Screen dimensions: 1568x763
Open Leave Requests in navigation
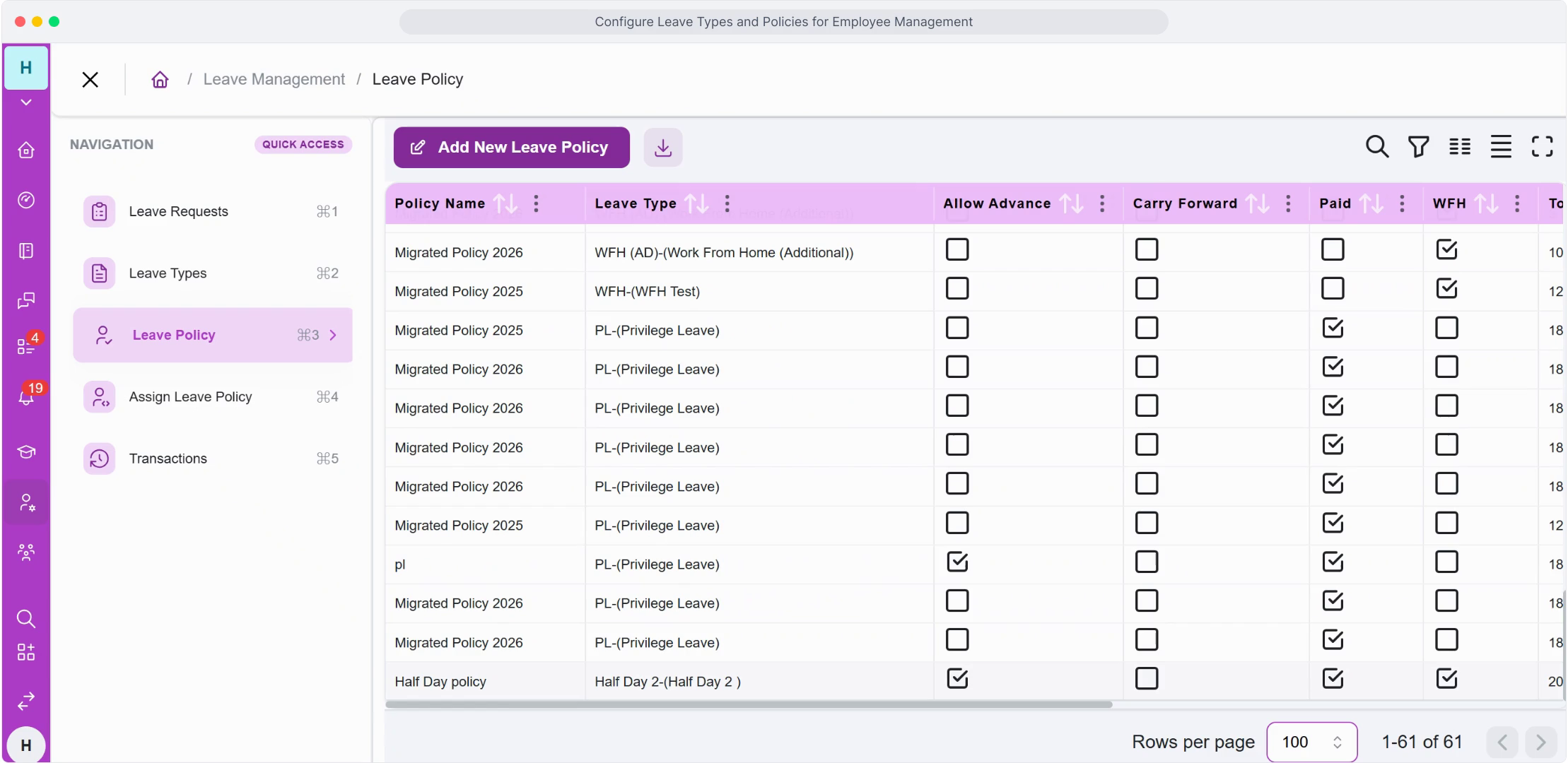click(212, 211)
